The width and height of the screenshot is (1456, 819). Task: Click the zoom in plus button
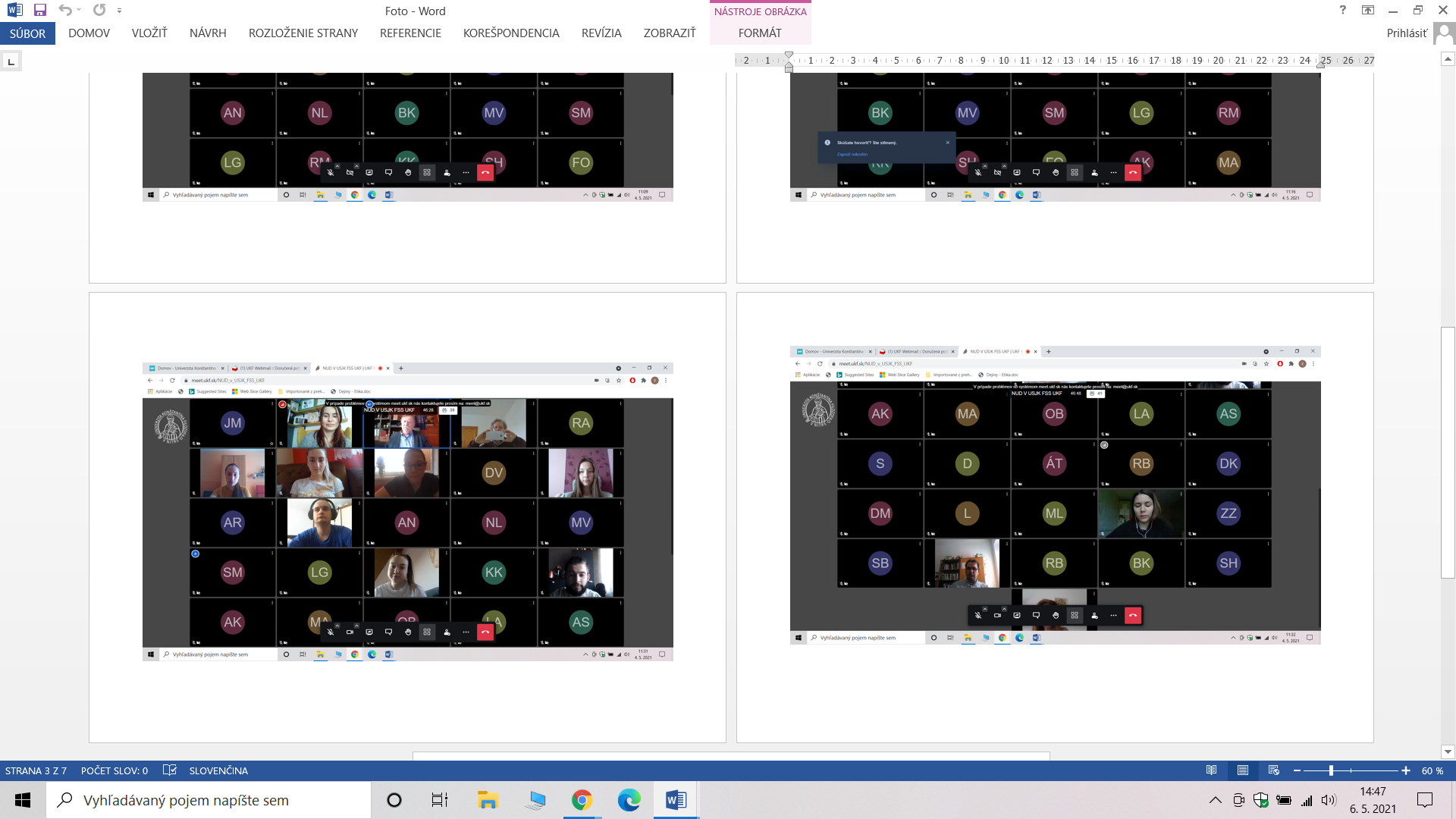(x=1405, y=770)
